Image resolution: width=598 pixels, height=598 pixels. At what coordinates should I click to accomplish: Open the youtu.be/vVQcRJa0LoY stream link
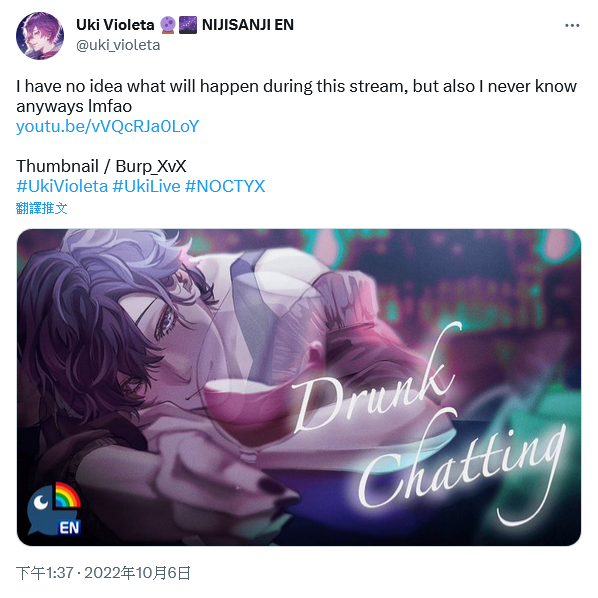108,126
